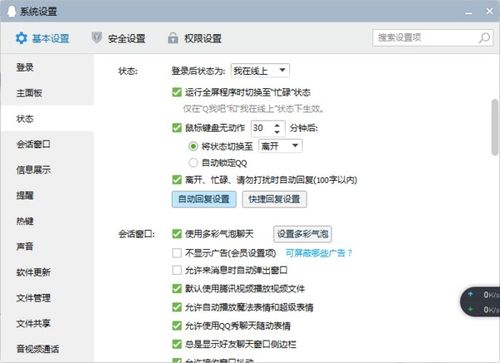Toggle 鼠标键盘无动作 checkbox
This screenshot has width=500, height=363.
click(177, 128)
